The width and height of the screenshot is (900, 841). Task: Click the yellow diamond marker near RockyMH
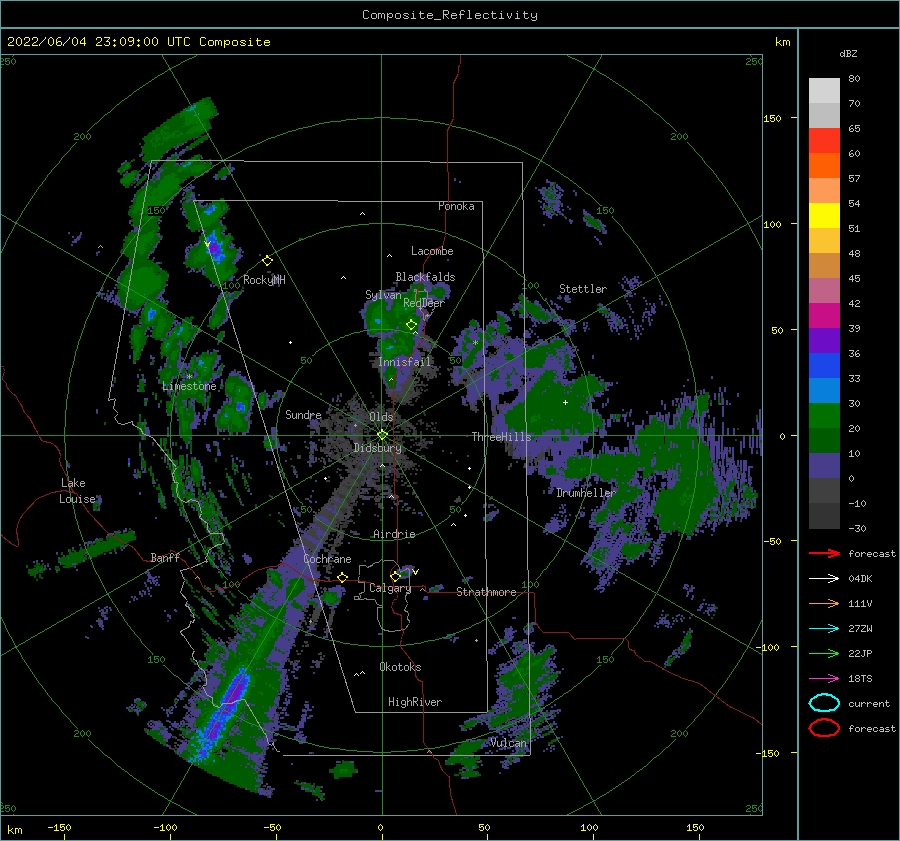(267, 261)
